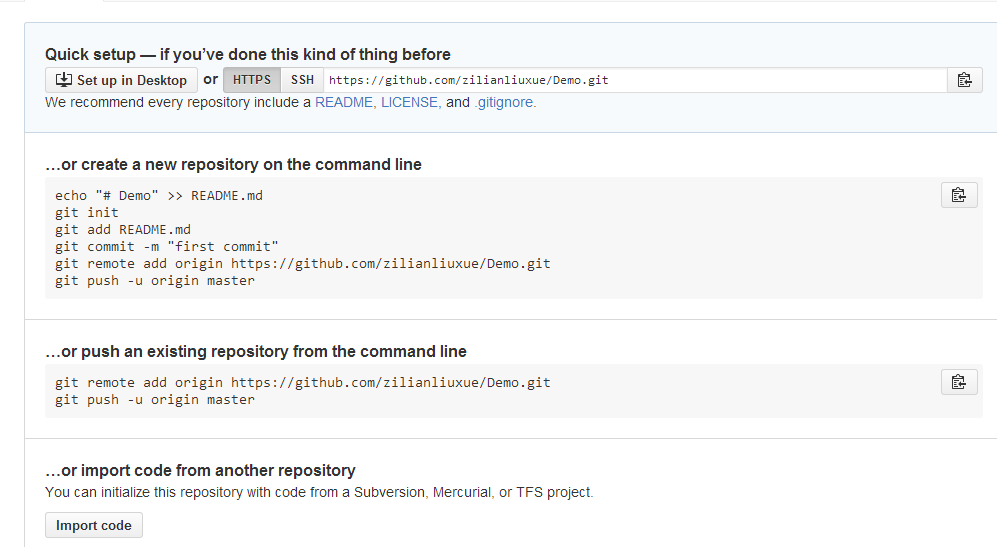Screen dimensions: 997x547
Task: Open the .gitignore link
Action: (504, 102)
